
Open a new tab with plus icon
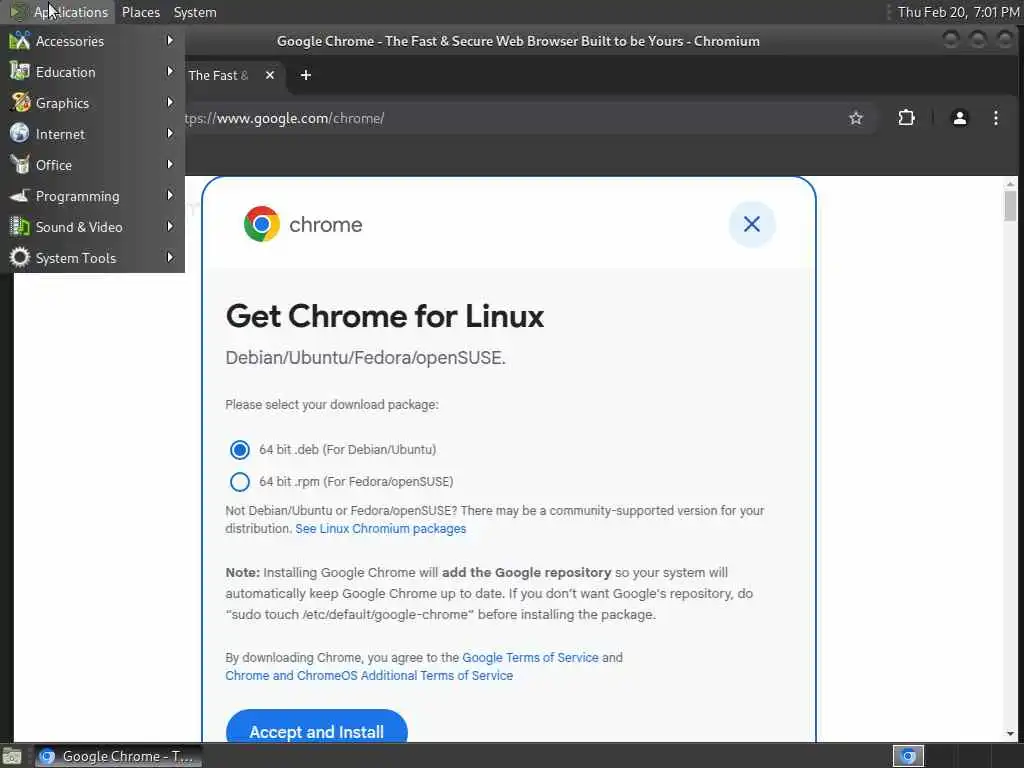click(306, 75)
